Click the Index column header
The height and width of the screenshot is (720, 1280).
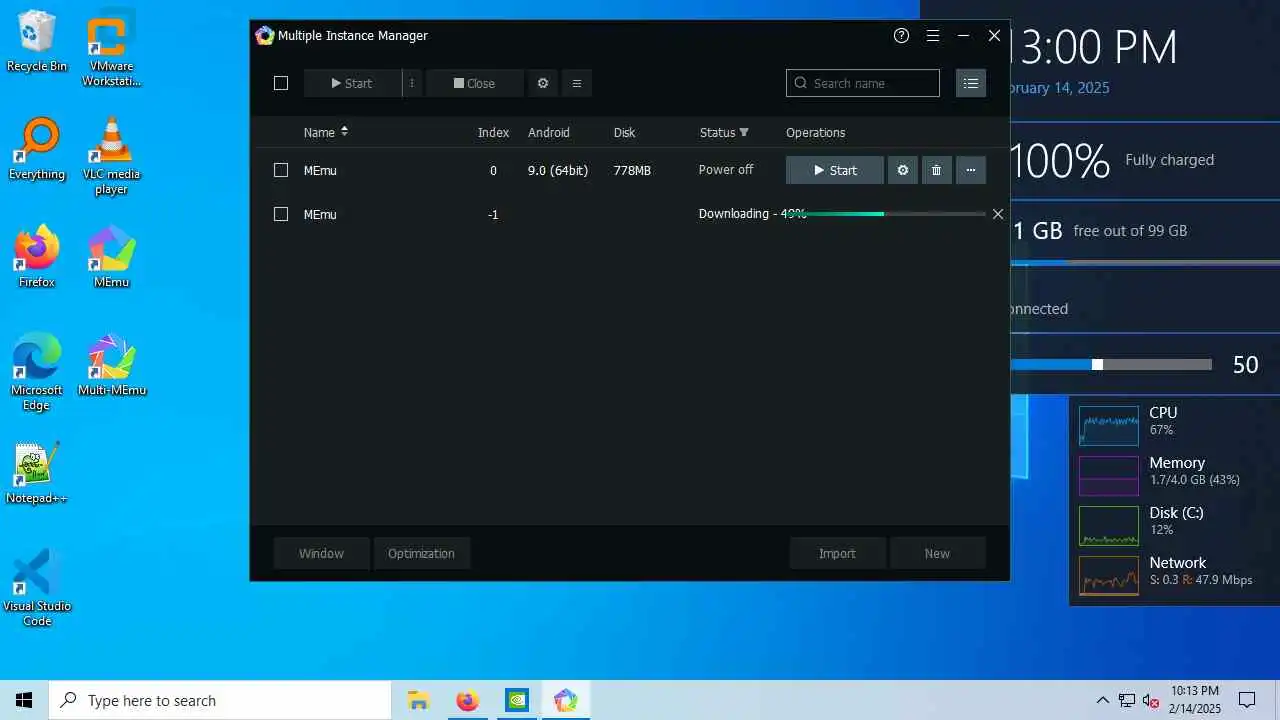(493, 132)
